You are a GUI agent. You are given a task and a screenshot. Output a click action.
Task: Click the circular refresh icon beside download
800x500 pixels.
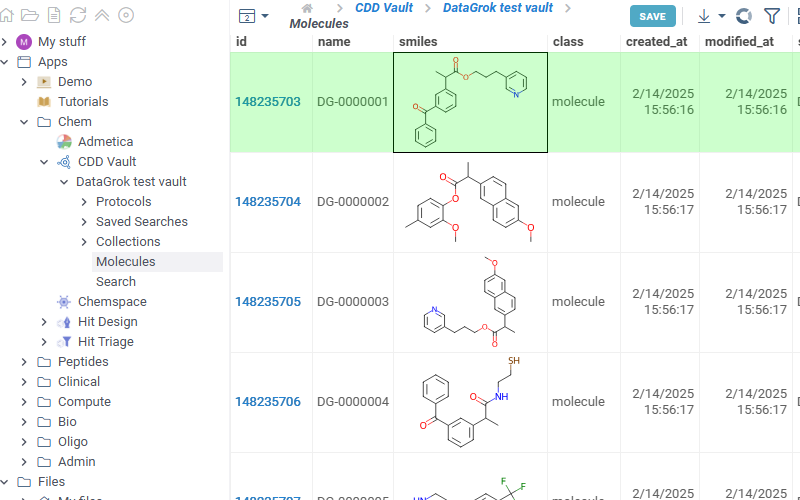pyautogui.click(x=743, y=16)
